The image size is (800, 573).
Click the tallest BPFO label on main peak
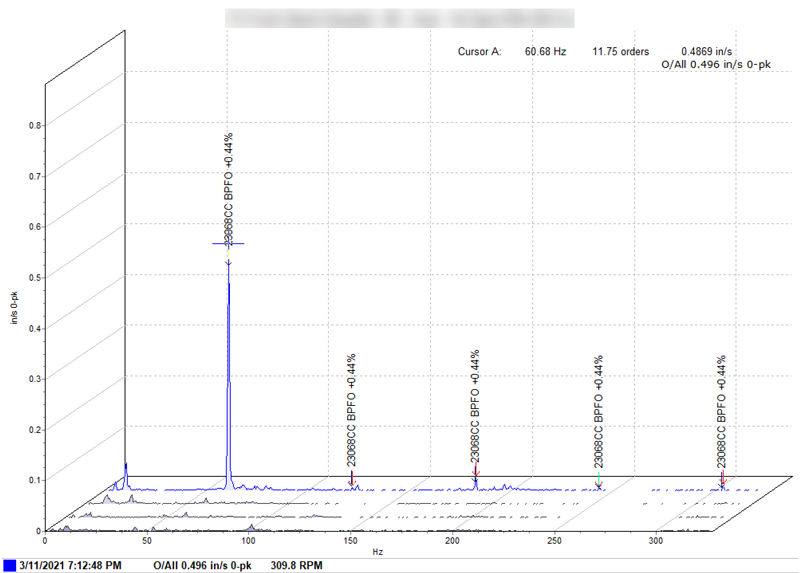228,190
